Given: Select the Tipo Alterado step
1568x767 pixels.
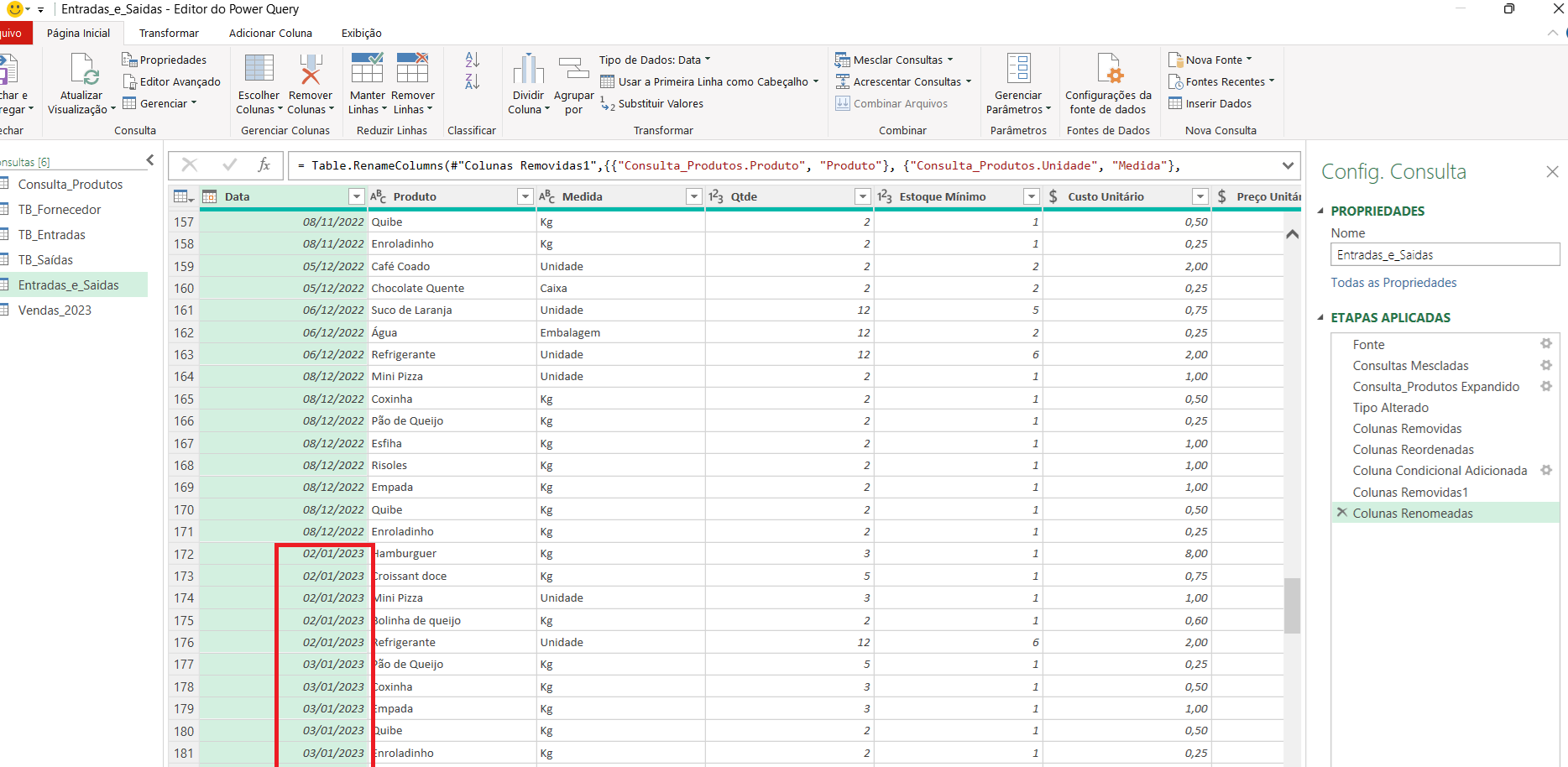Looking at the screenshot, I should (1390, 407).
